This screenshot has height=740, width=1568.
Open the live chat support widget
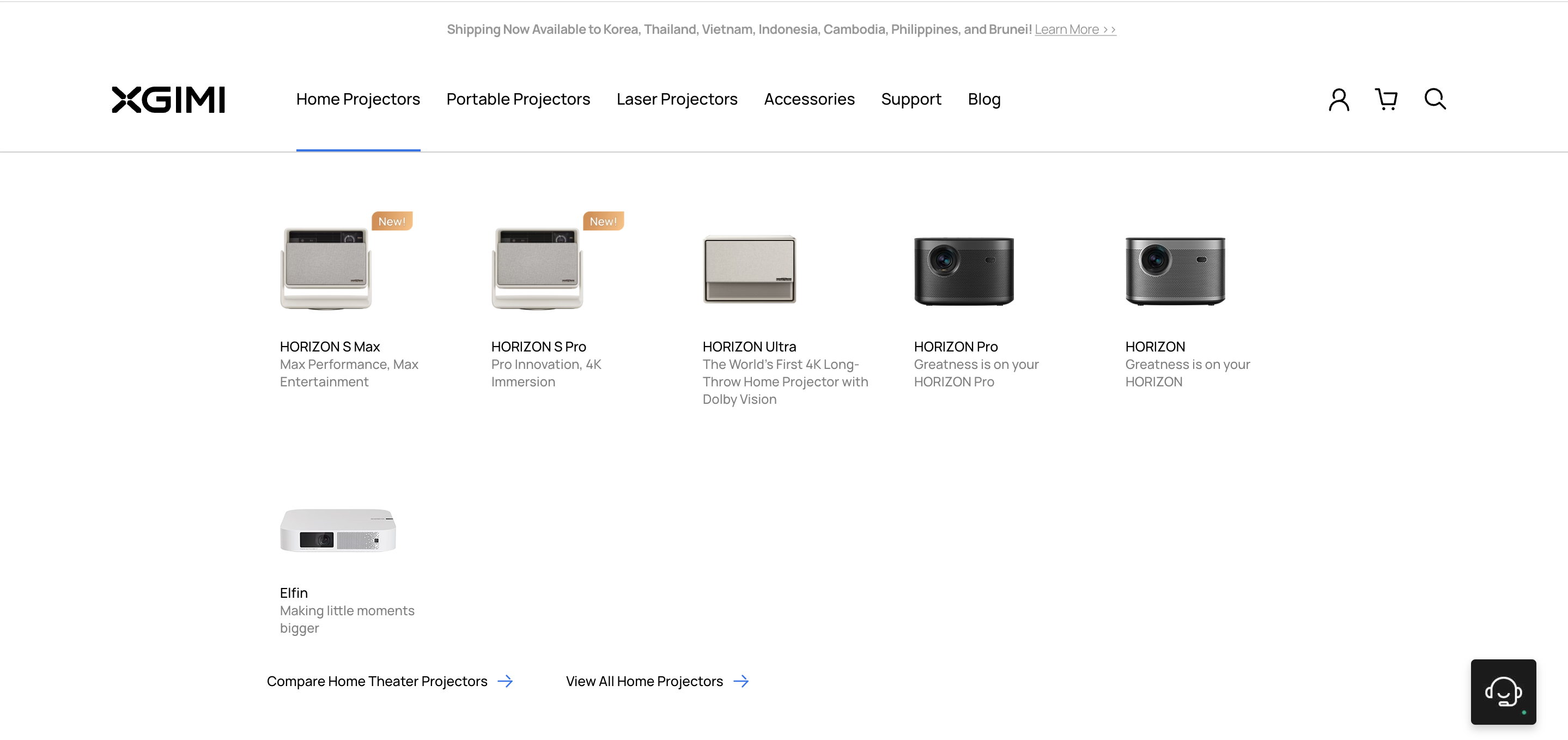(x=1503, y=692)
